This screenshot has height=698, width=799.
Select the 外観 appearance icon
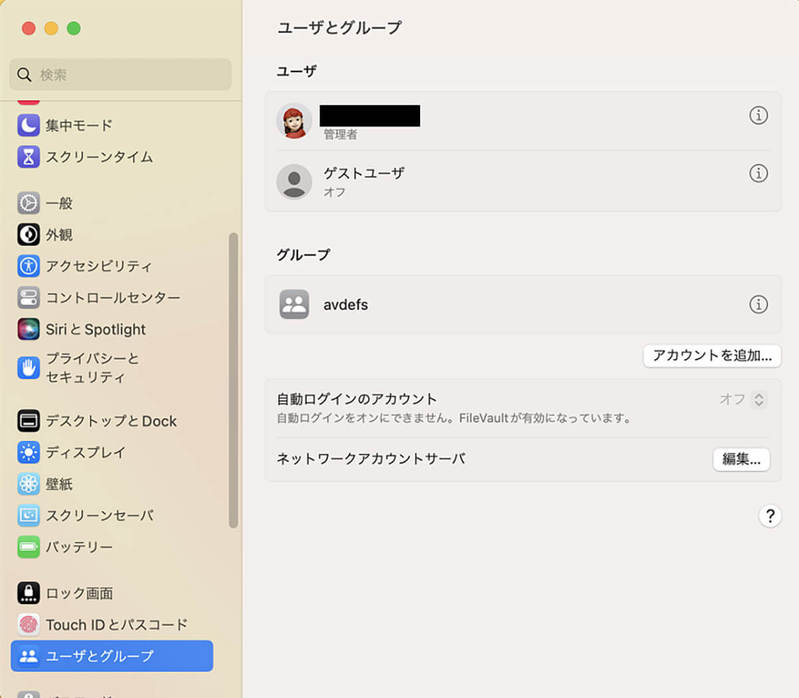coord(29,235)
